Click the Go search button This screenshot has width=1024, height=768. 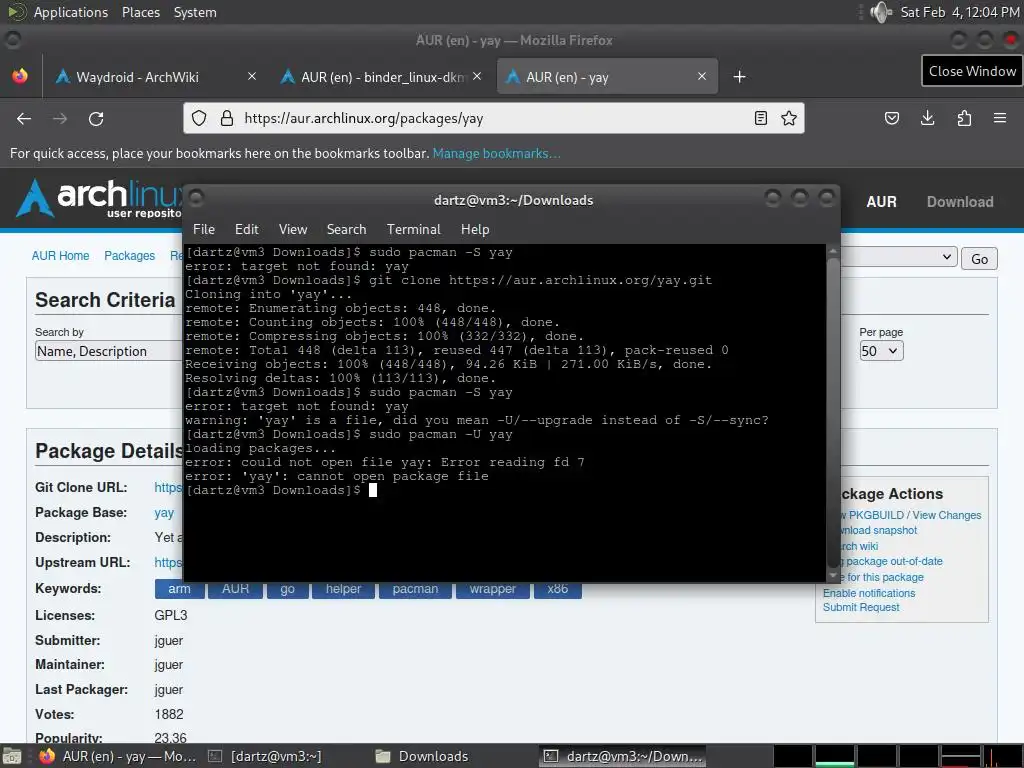point(979,259)
